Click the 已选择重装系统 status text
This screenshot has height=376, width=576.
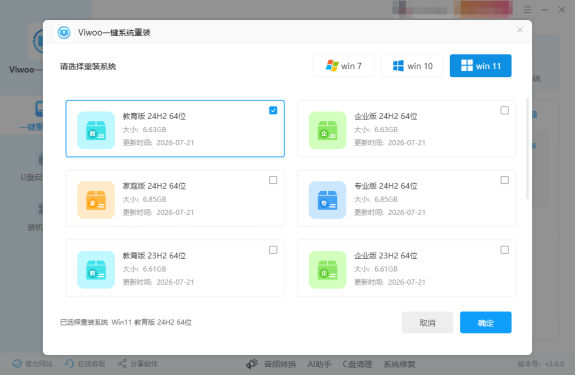coord(126,322)
